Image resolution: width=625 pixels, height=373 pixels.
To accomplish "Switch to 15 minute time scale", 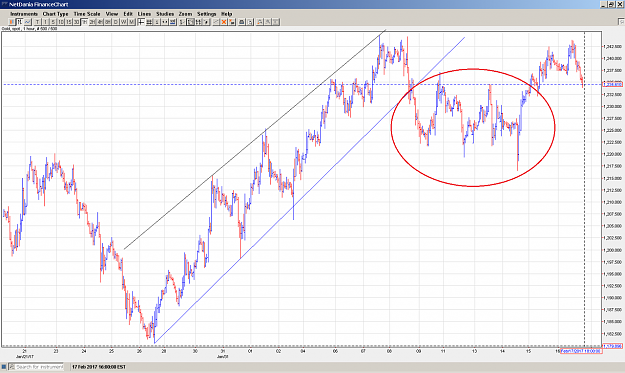I will point(69,22).
